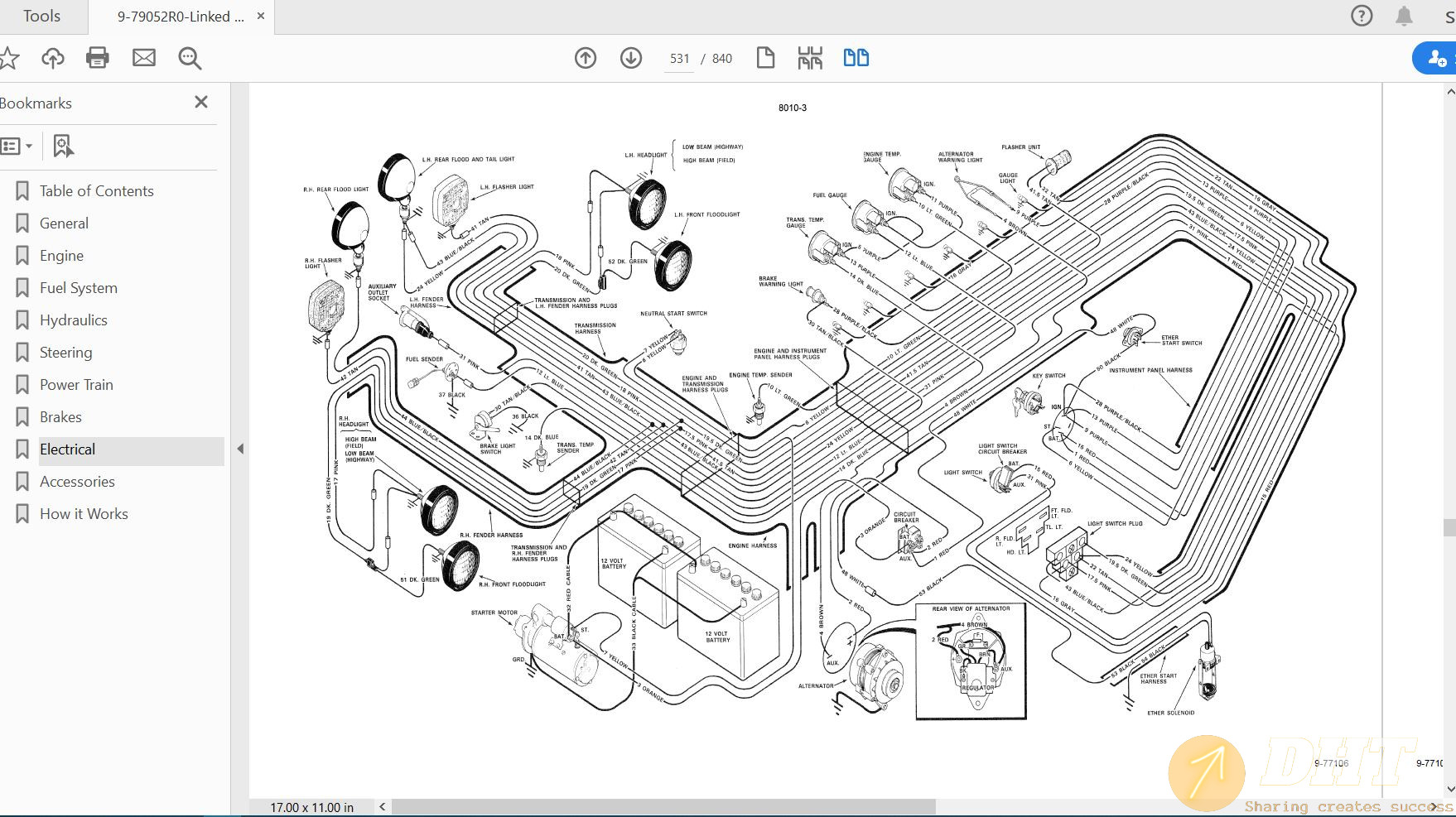Viewport: 1456px width, 817px height.
Task: Close the Bookmarks panel
Action: pyautogui.click(x=200, y=102)
